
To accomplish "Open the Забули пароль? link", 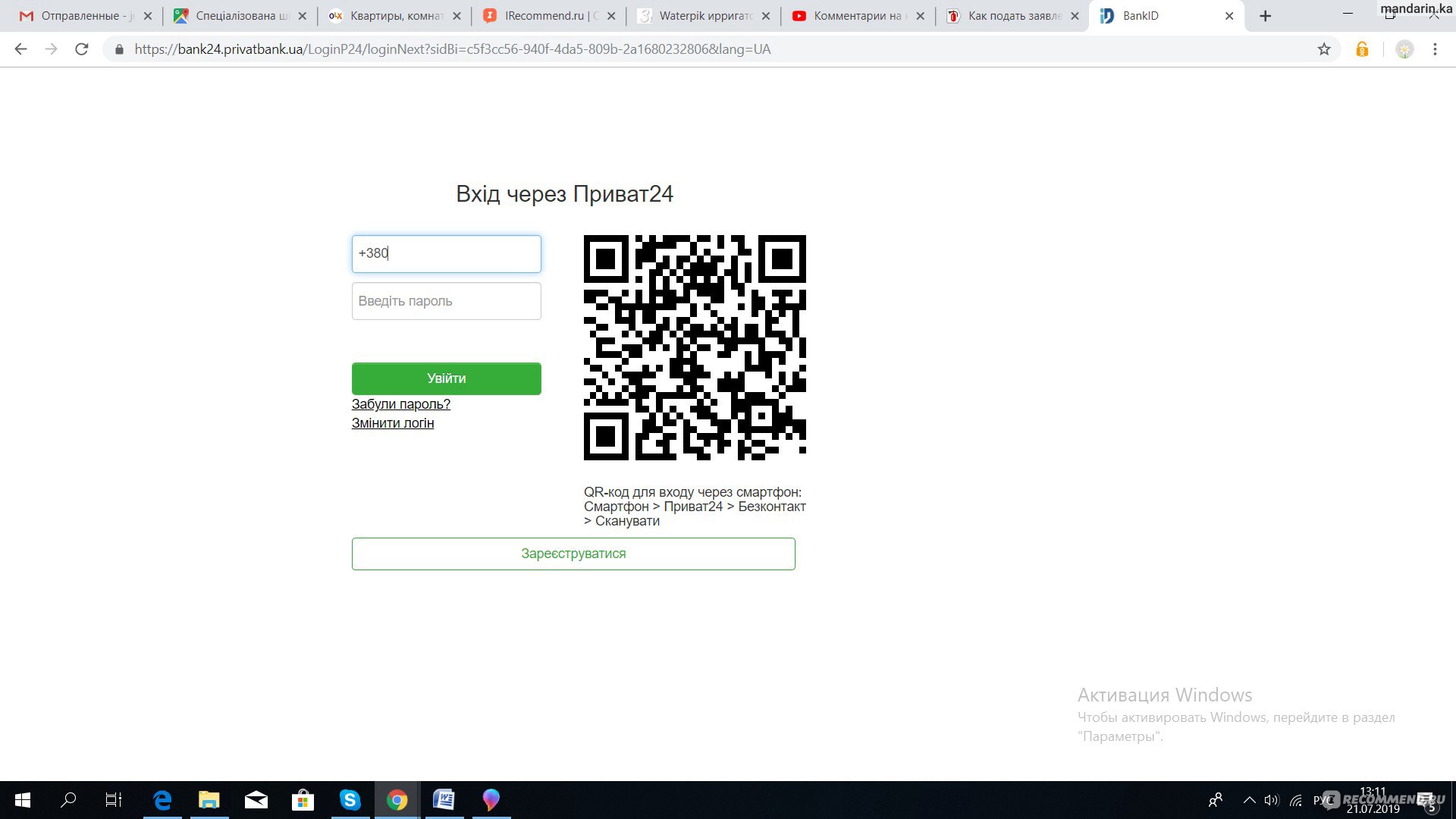I will click(x=400, y=404).
